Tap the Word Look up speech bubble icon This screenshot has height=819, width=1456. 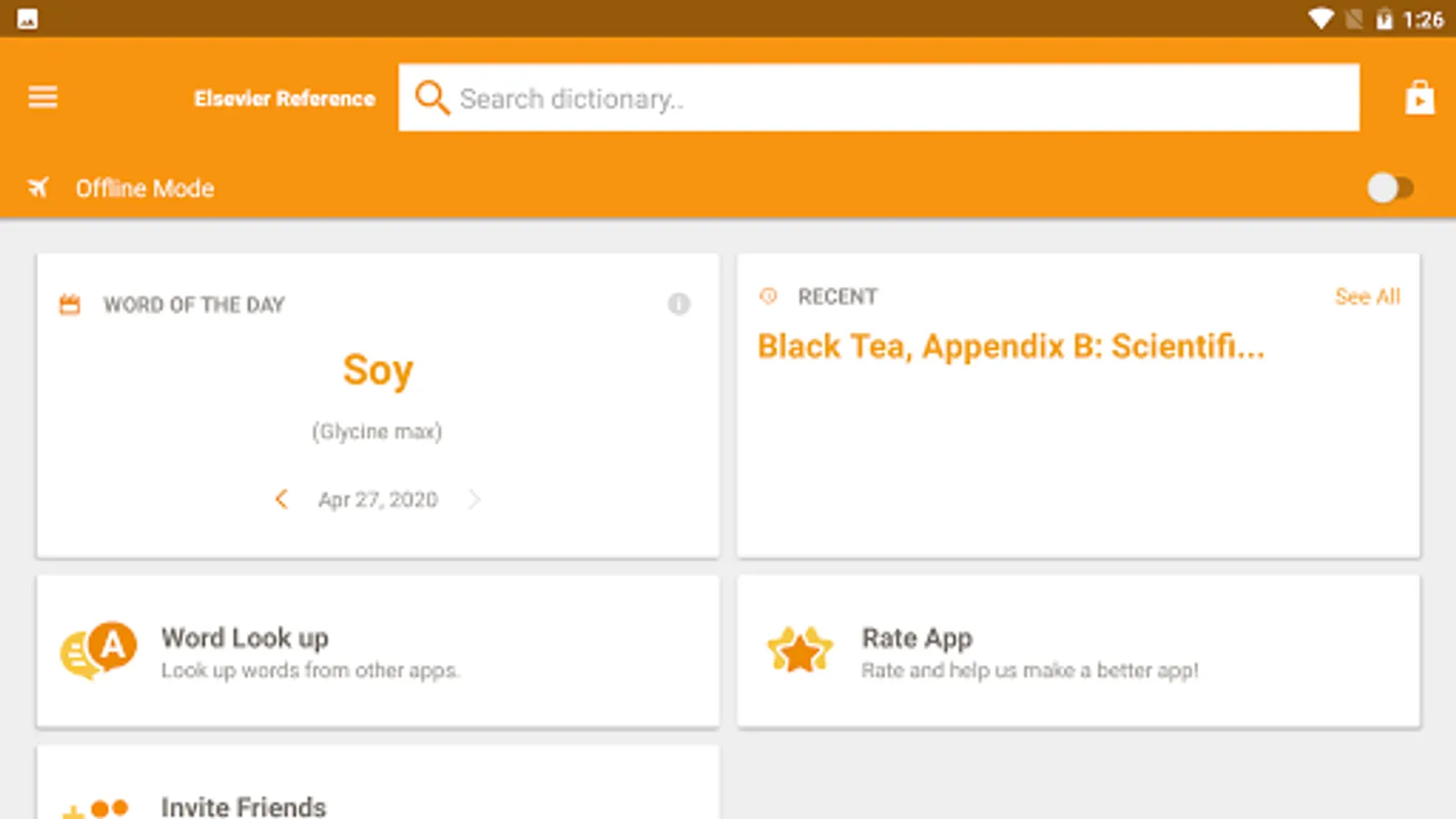98,651
